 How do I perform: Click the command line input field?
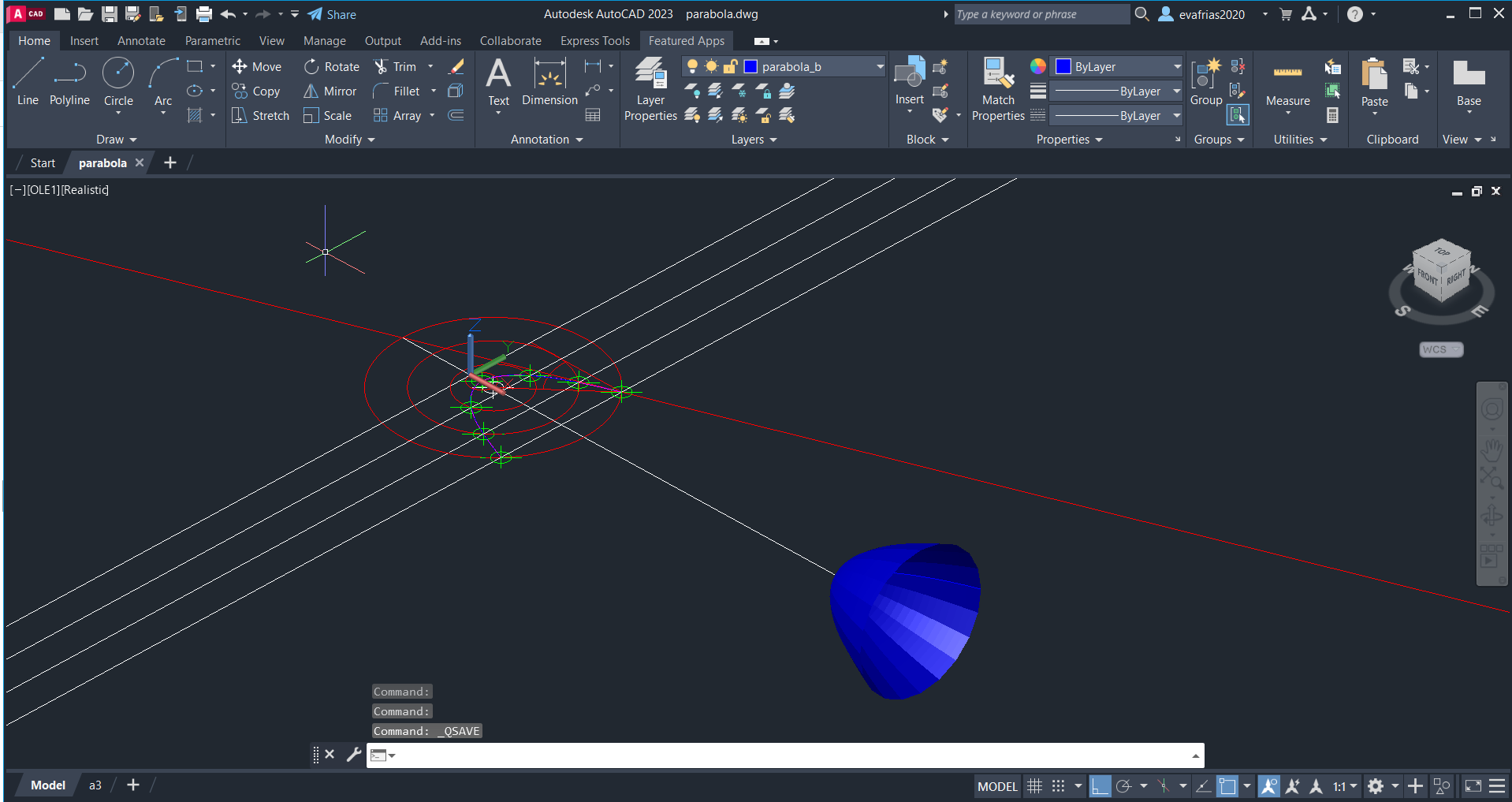[x=788, y=755]
